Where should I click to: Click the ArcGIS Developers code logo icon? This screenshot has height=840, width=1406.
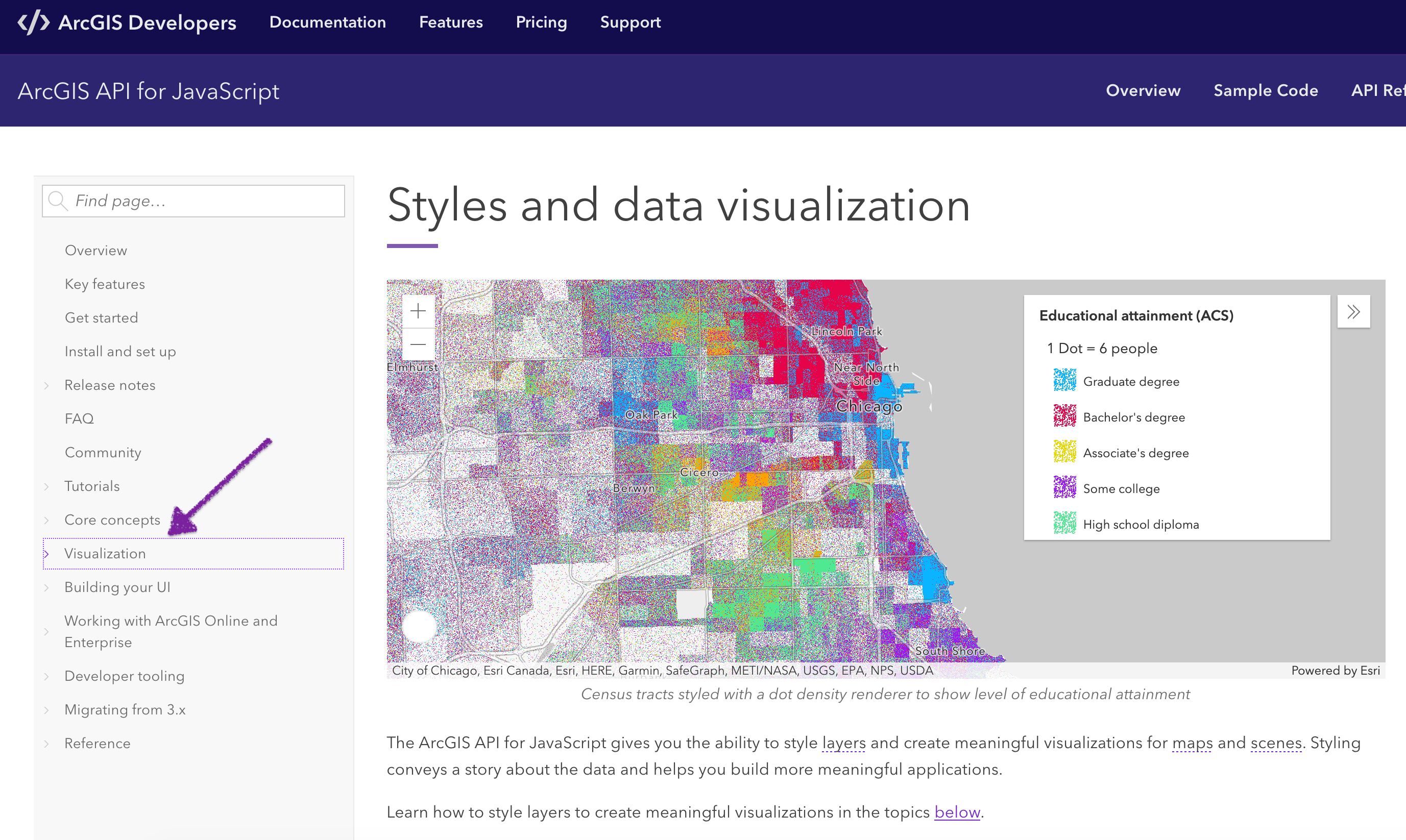tap(34, 22)
